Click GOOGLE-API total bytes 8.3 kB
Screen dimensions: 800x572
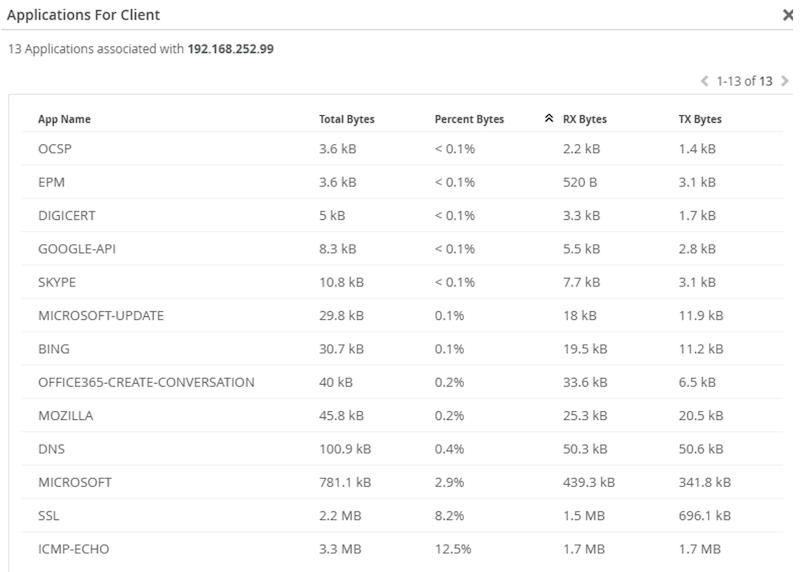click(x=338, y=249)
